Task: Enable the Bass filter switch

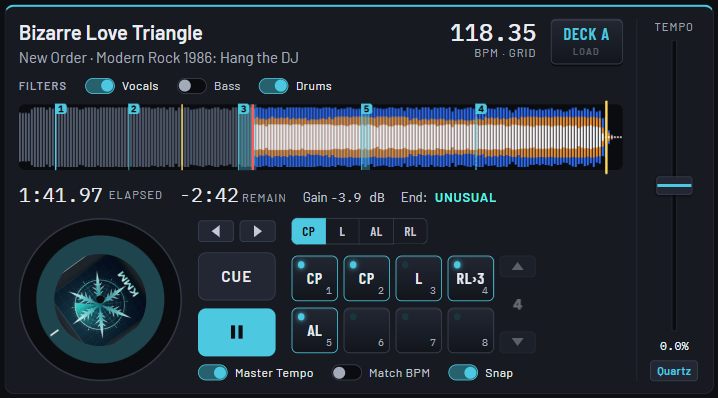Action: tap(192, 86)
